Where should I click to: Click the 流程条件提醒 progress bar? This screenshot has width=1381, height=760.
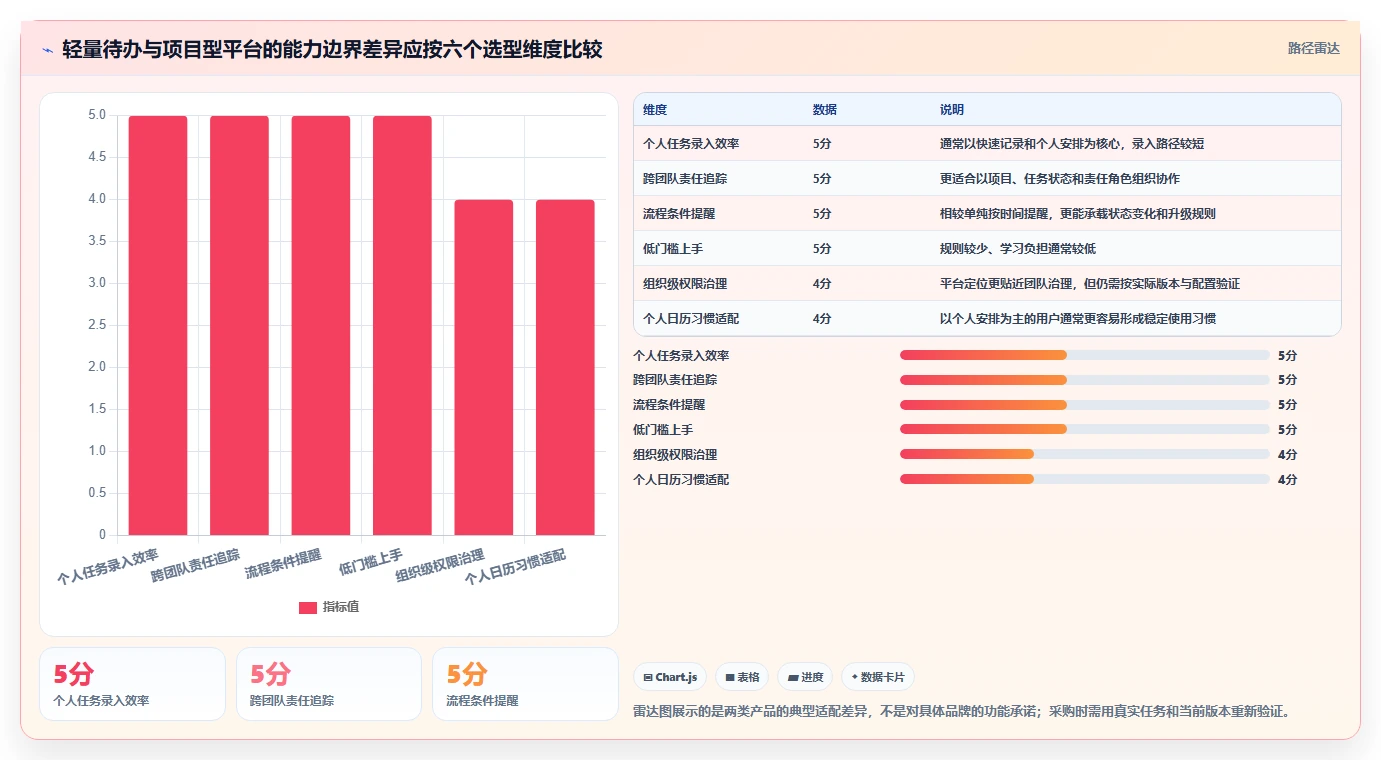[1085, 405]
